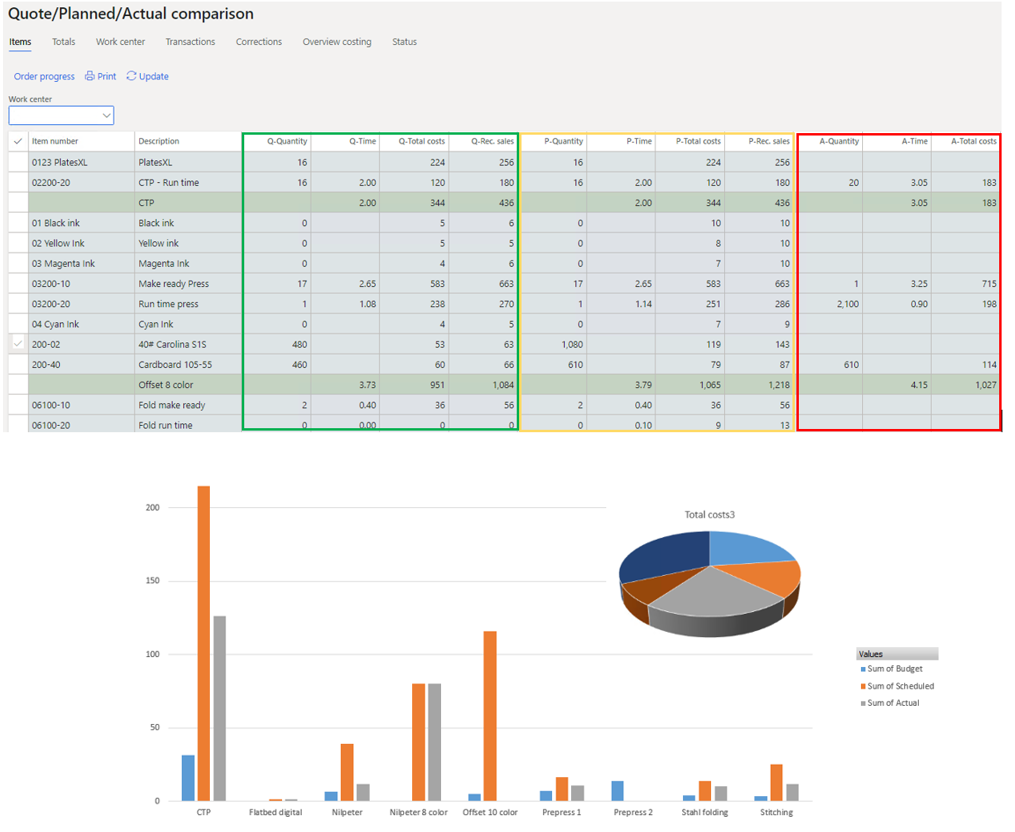Click the tall orange CTP bar in the chart
Viewport: 1015px width, 832px height.
(203, 640)
